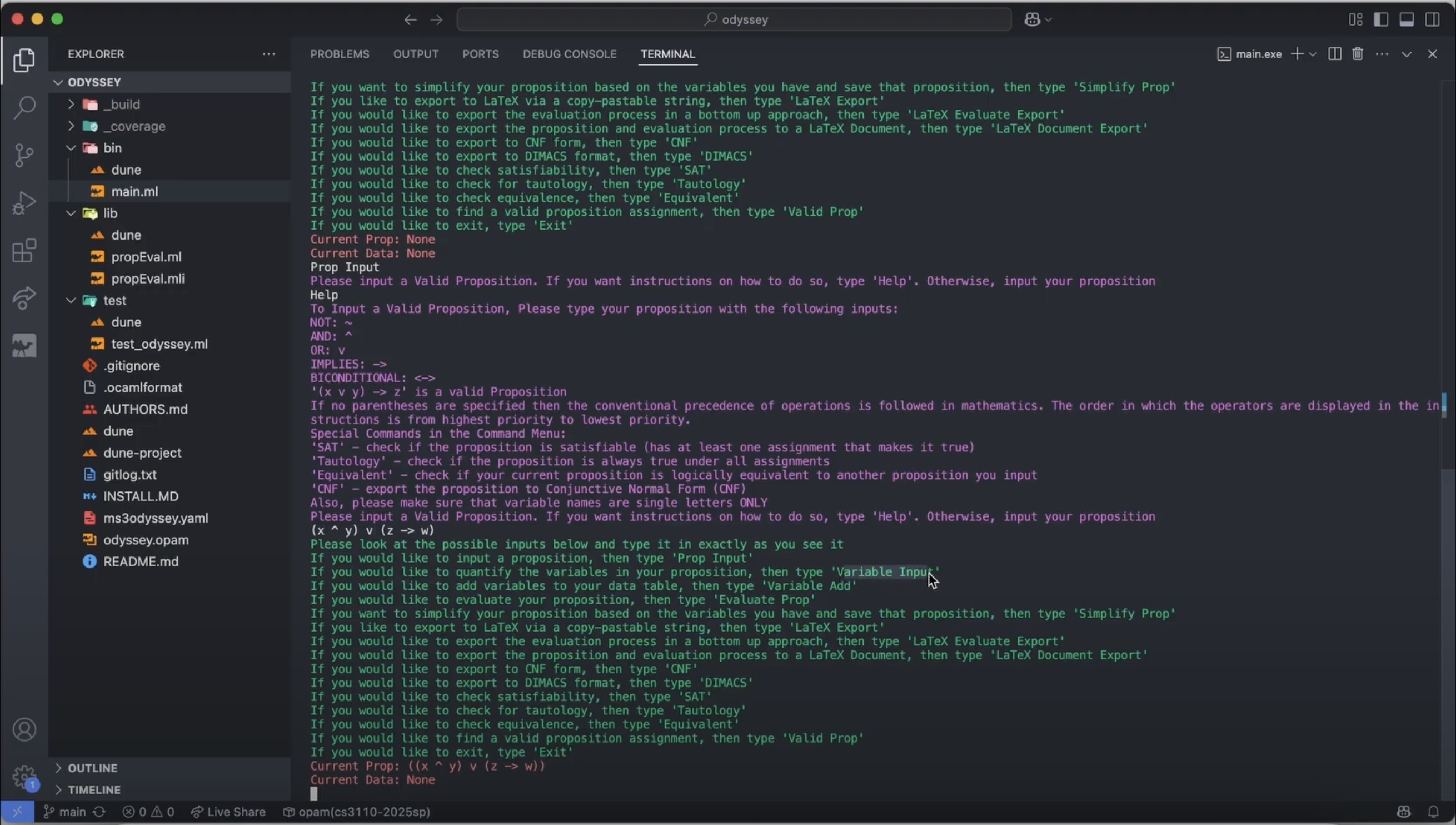This screenshot has width=1456, height=825.
Task: Toggle the primary side bar visibility
Action: pyautogui.click(x=1380, y=19)
